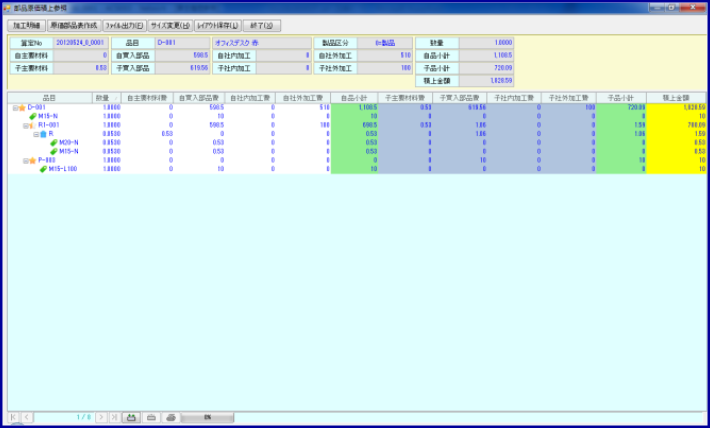Viewport: 710px width, 428px height.
Task: Save layout with レイアウト保存(L)
Action: coord(218,25)
